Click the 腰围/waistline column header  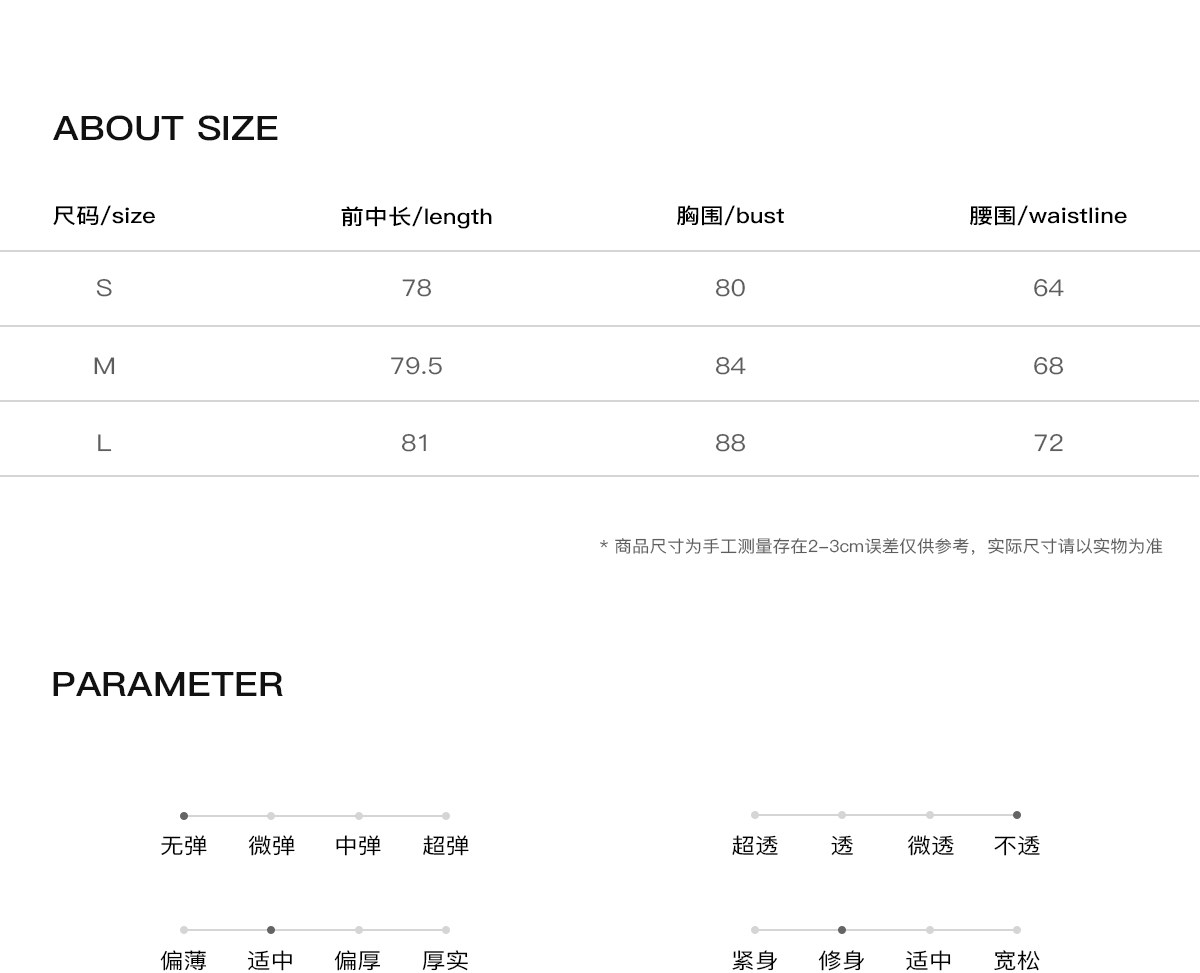tap(1048, 216)
